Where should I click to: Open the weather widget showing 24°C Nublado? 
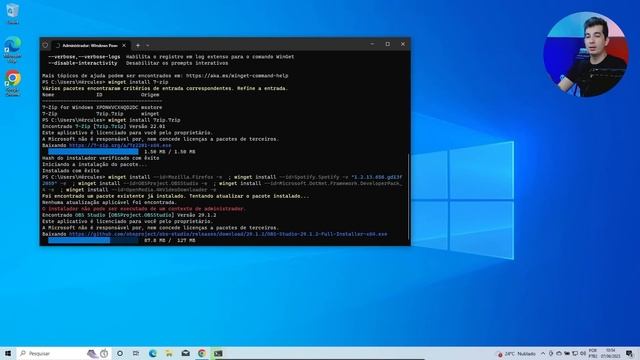click(x=516, y=354)
